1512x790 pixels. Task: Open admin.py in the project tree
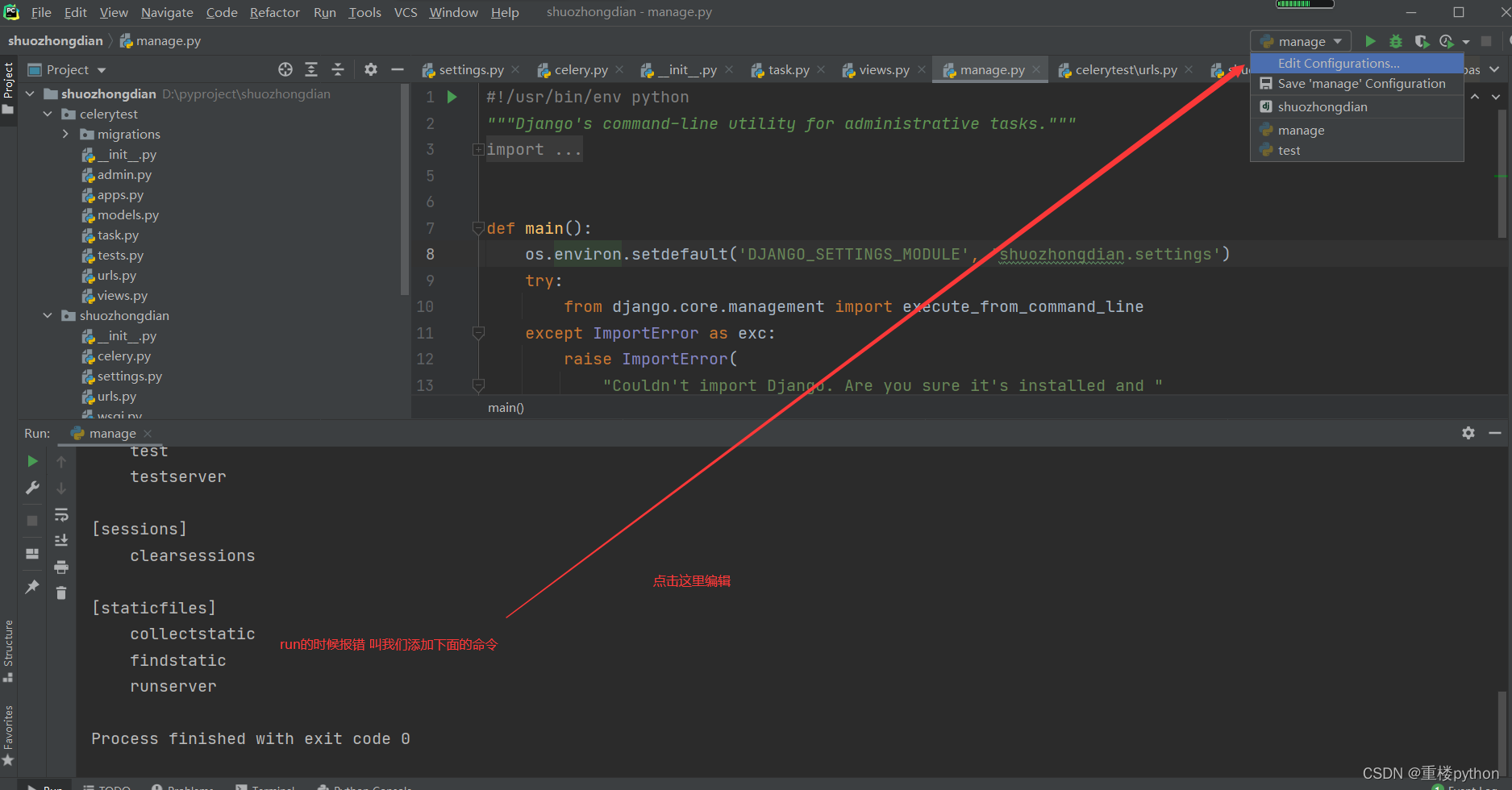click(x=116, y=175)
